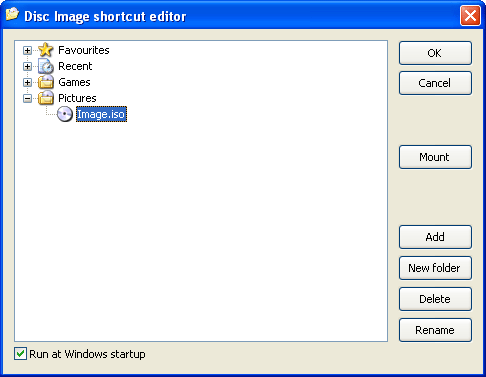486x377 pixels.
Task: Click the Recent clock document icon
Action: (x=46, y=66)
